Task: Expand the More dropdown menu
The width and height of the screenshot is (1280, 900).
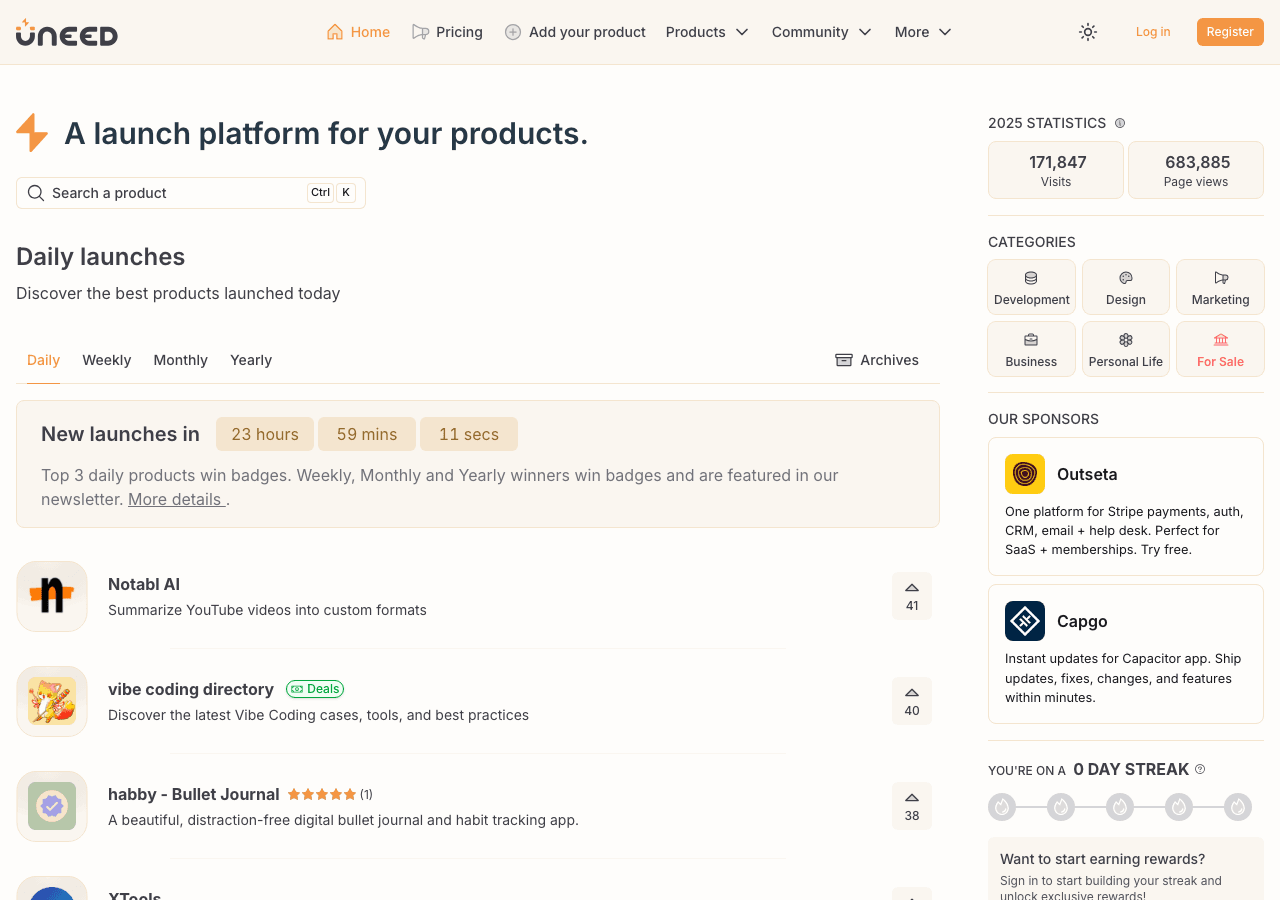Action: click(924, 32)
